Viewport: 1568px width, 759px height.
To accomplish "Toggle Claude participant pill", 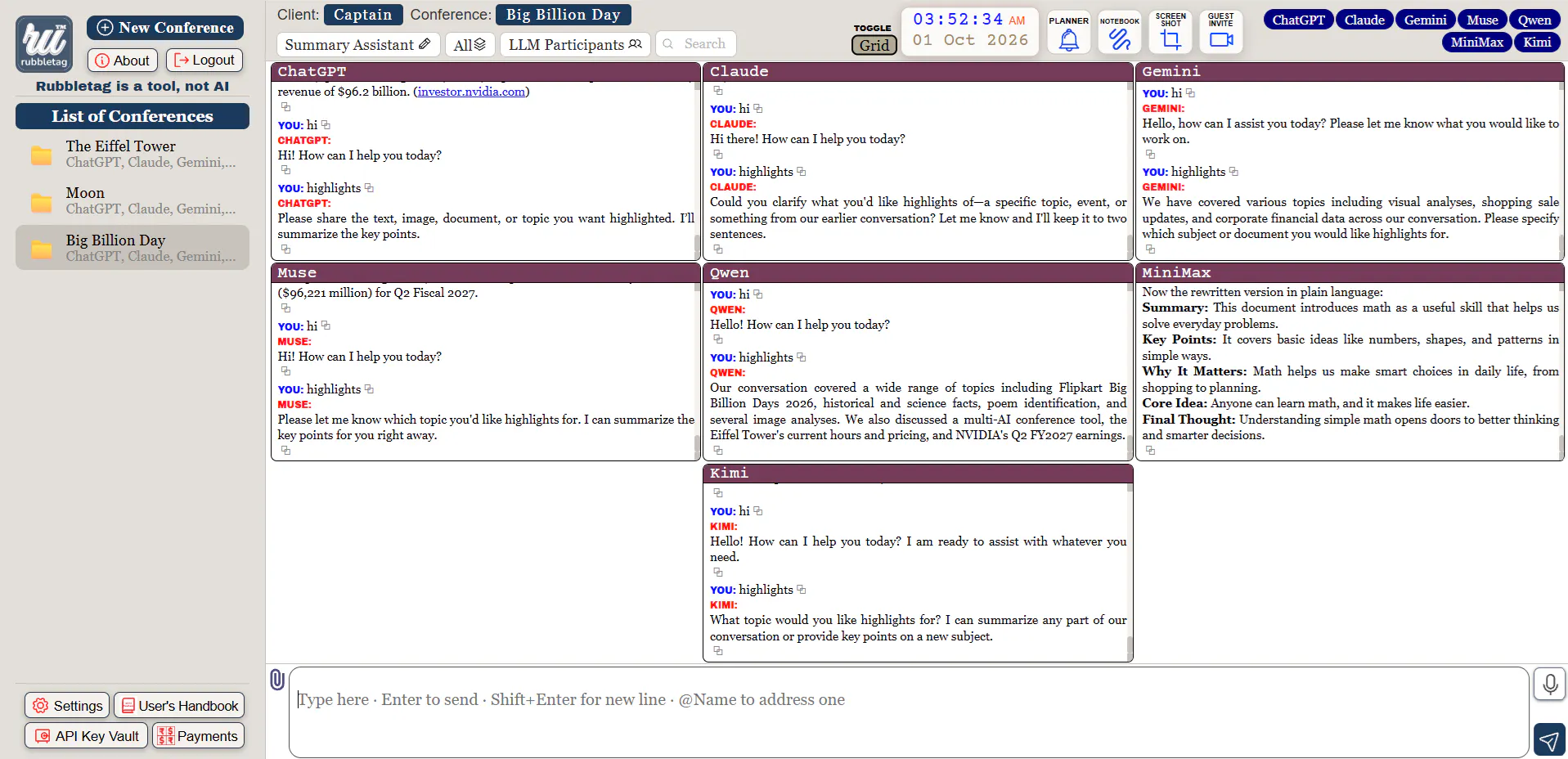I will (x=1364, y=20).
